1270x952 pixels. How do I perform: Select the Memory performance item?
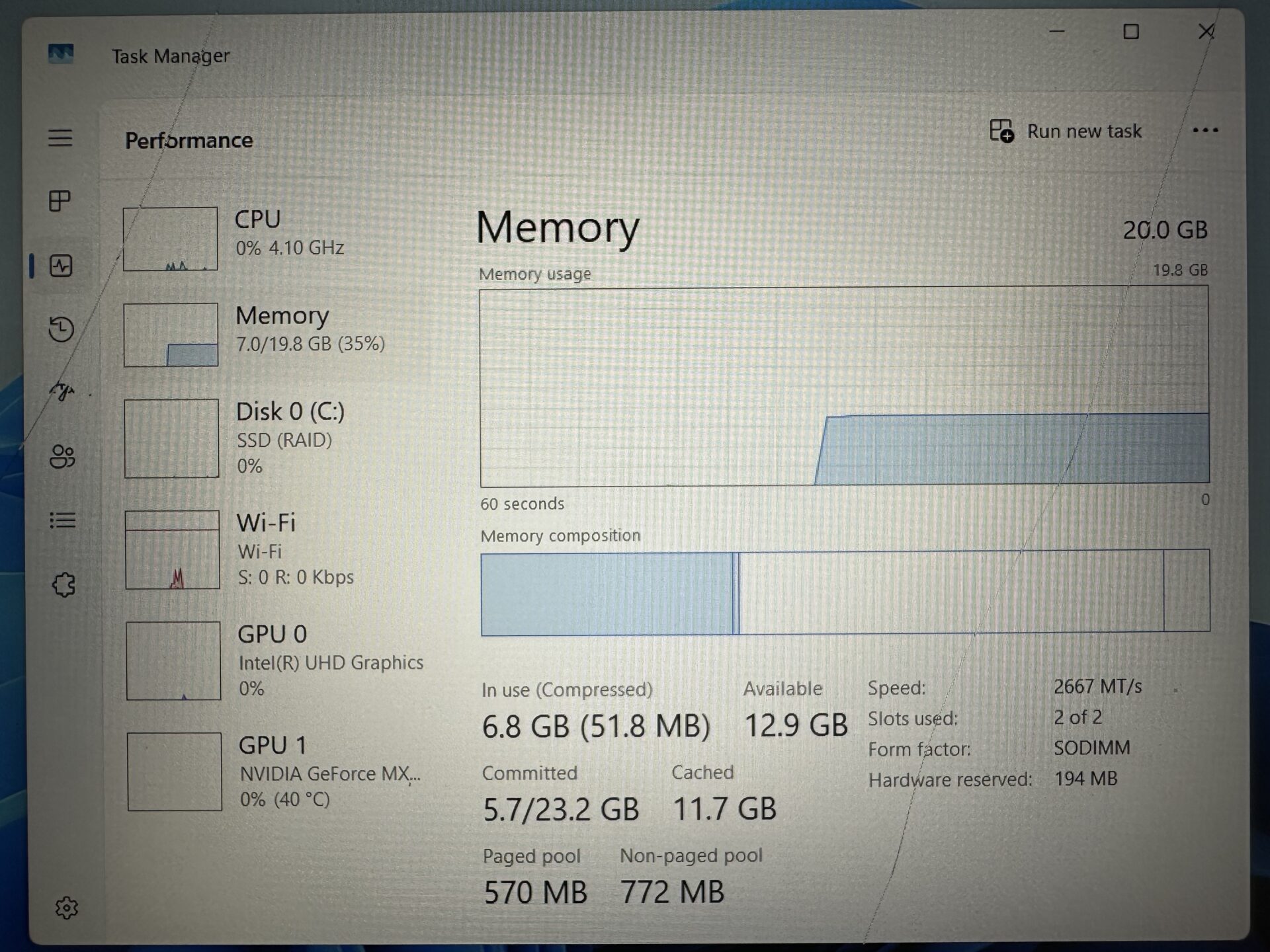click(278, 335)
